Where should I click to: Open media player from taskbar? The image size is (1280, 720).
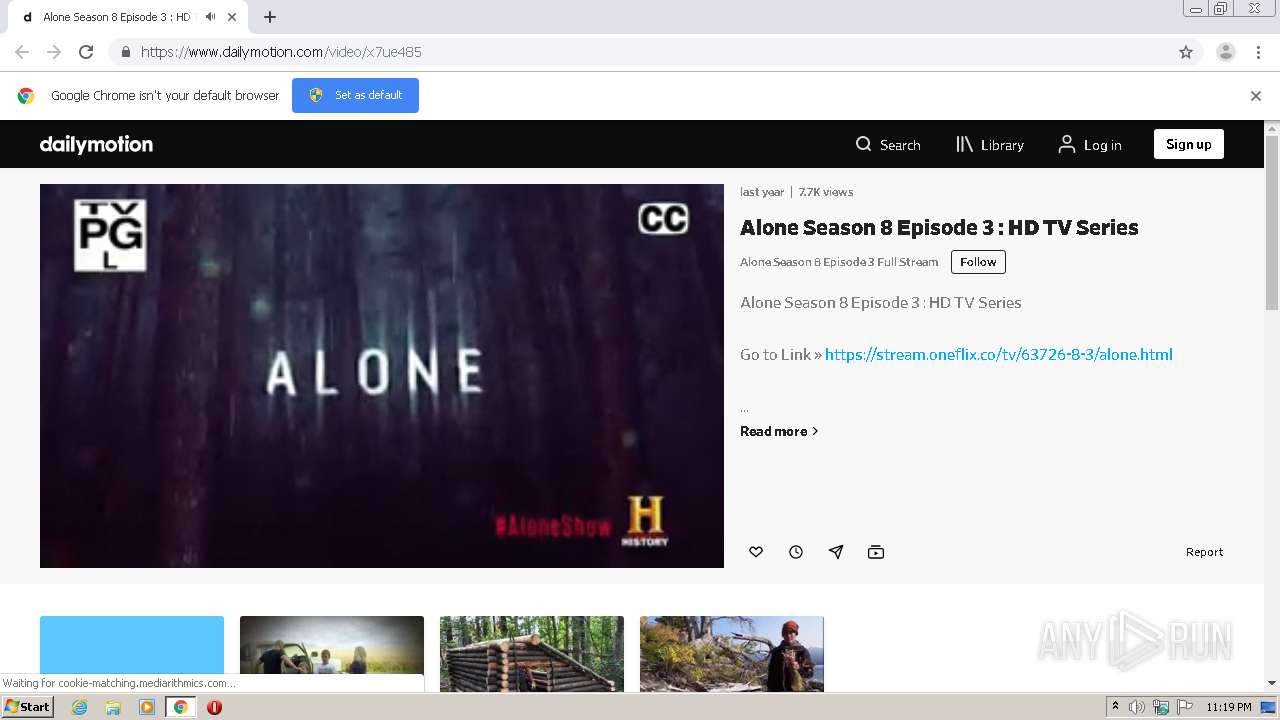[x=147, y=707]
